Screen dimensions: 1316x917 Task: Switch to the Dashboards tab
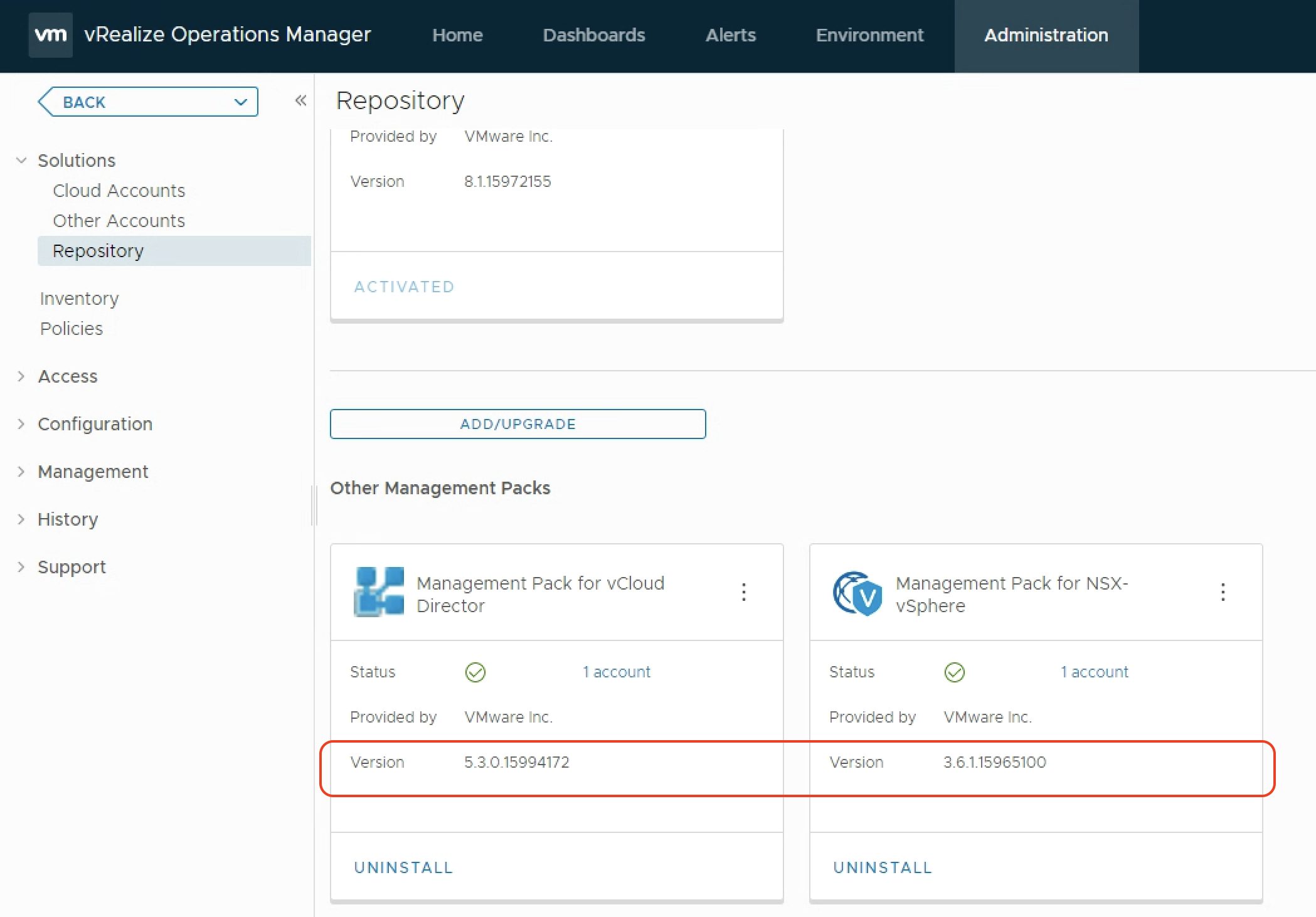(x=593, y=35)
